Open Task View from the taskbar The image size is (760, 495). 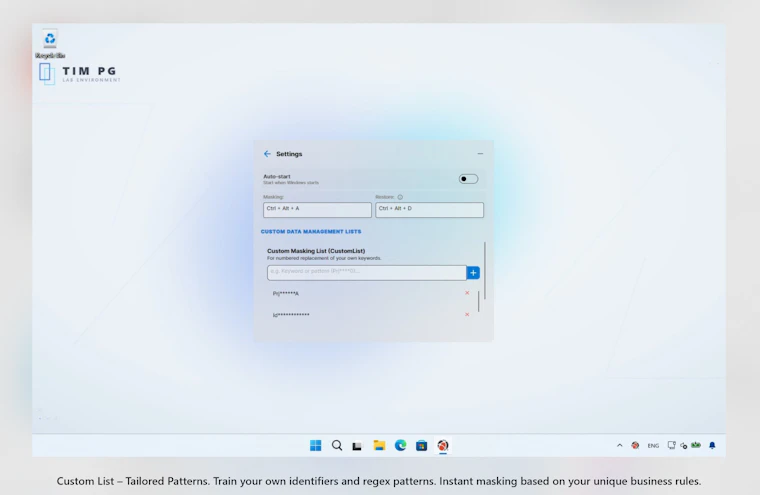tap(357, 446)
